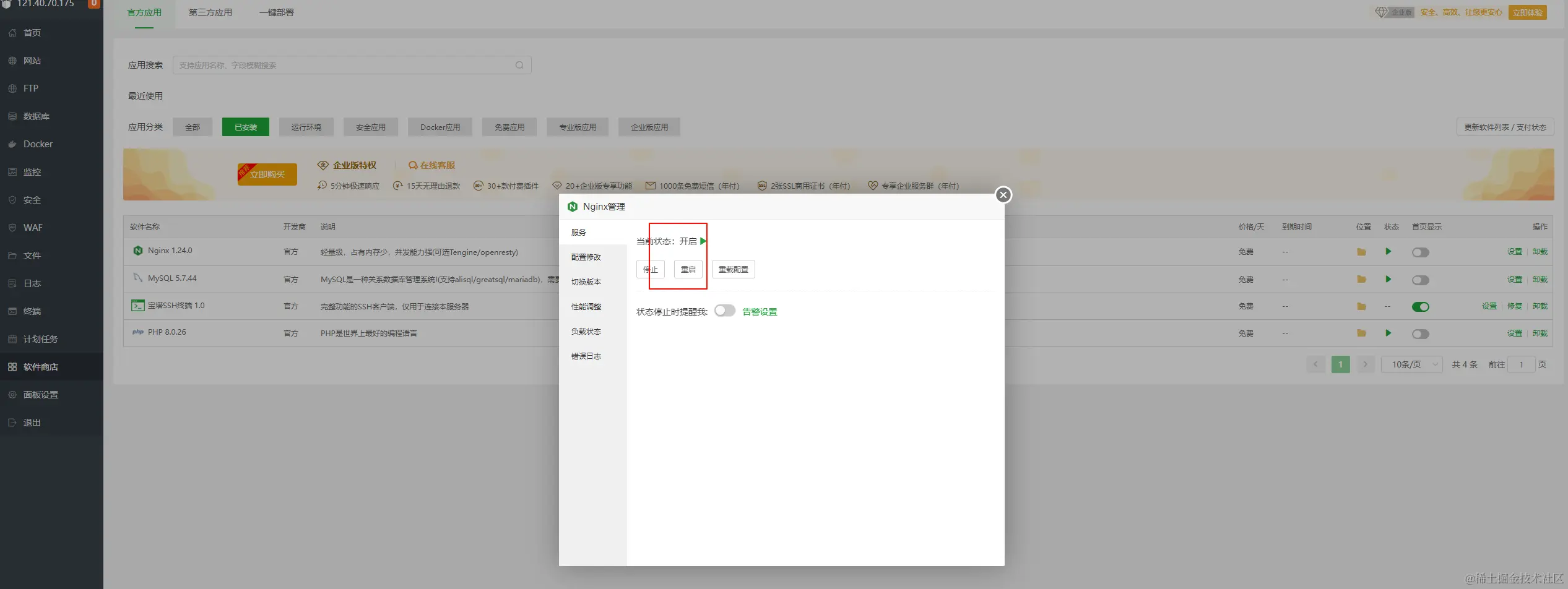This screenshot has height=589, width=1568.
Task: Go to the next page arrow
Action: click(x=1366, y=364)
